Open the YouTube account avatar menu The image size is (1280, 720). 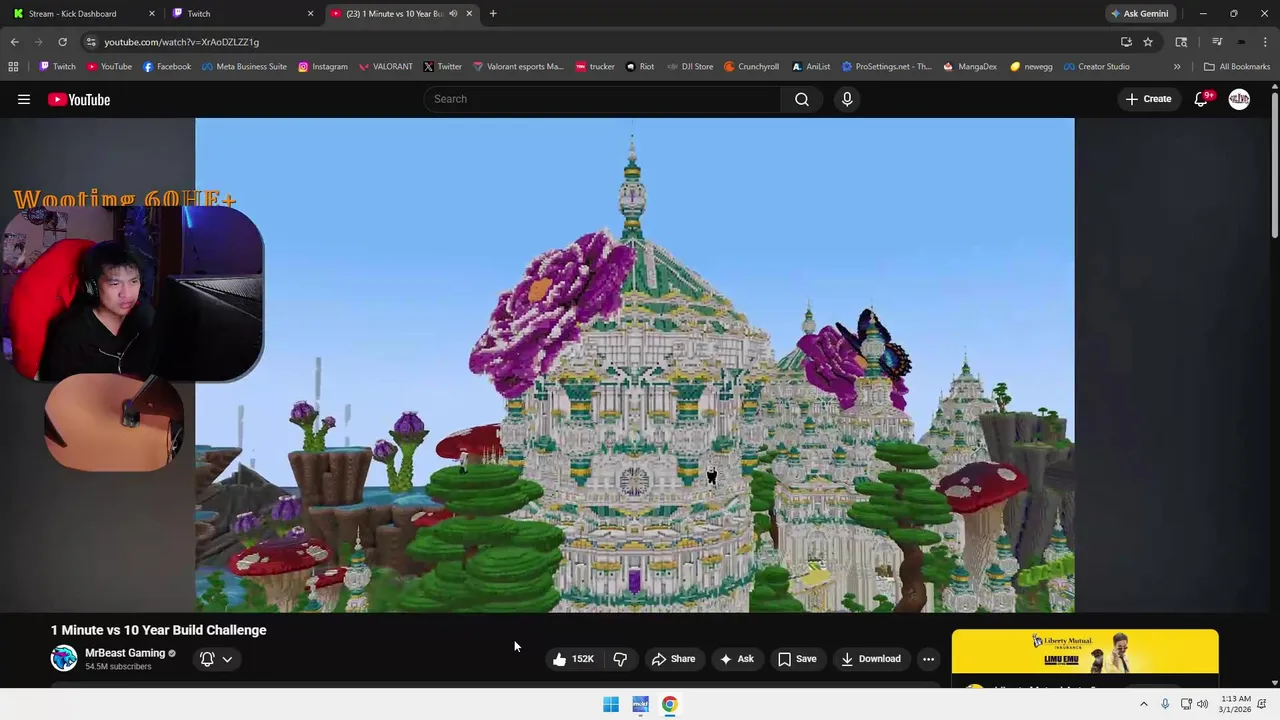1239,99
